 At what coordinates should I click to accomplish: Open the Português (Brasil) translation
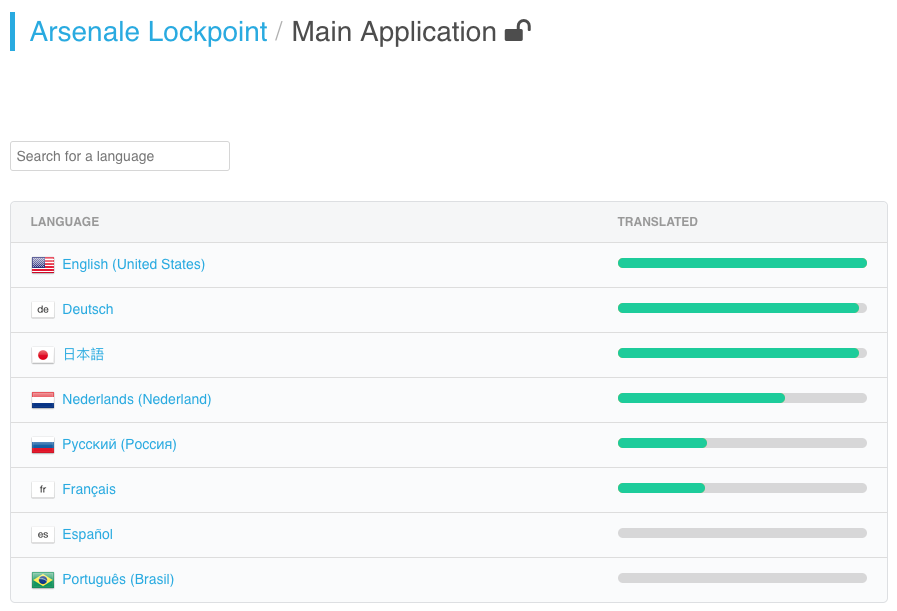pyautogui.click(x=118, y=580)
